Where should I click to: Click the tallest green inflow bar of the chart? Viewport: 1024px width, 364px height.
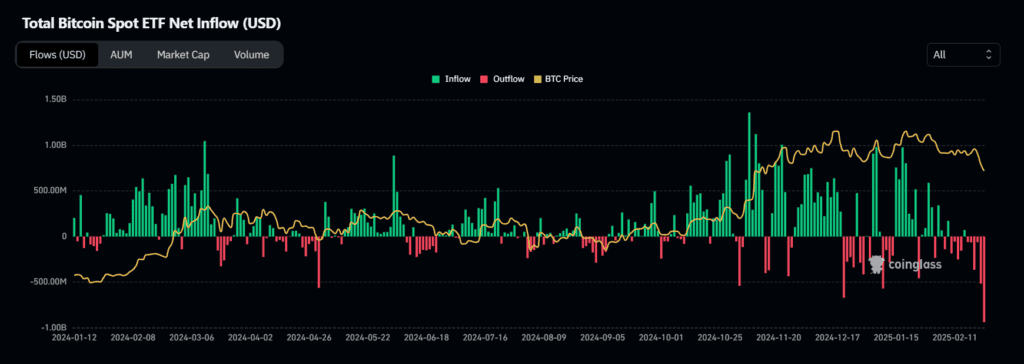[749, 174]
